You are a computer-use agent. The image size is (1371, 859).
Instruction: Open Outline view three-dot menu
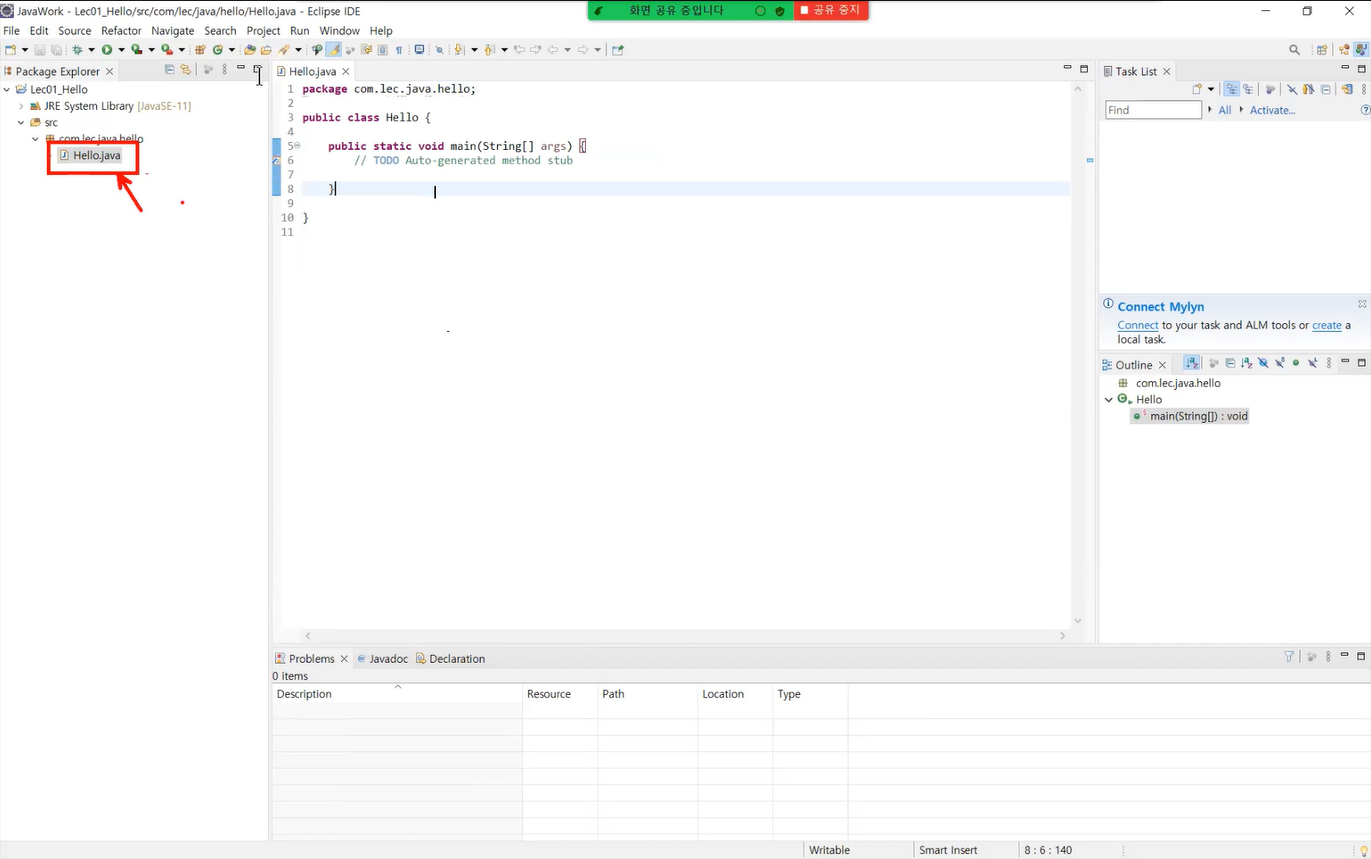point(1329,364)
